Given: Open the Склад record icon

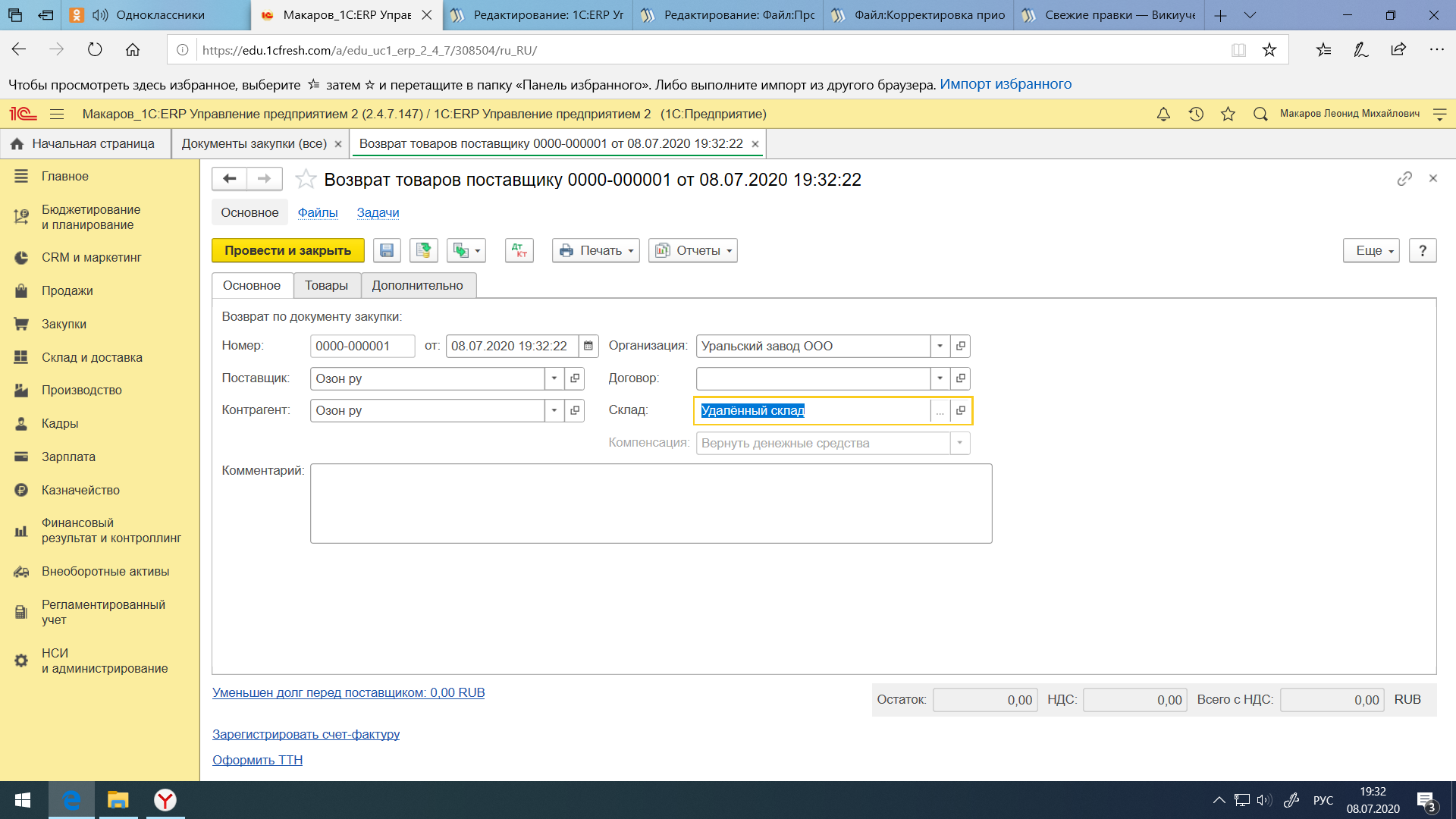Looking at the screenshot, I should [x=961, y=410].
